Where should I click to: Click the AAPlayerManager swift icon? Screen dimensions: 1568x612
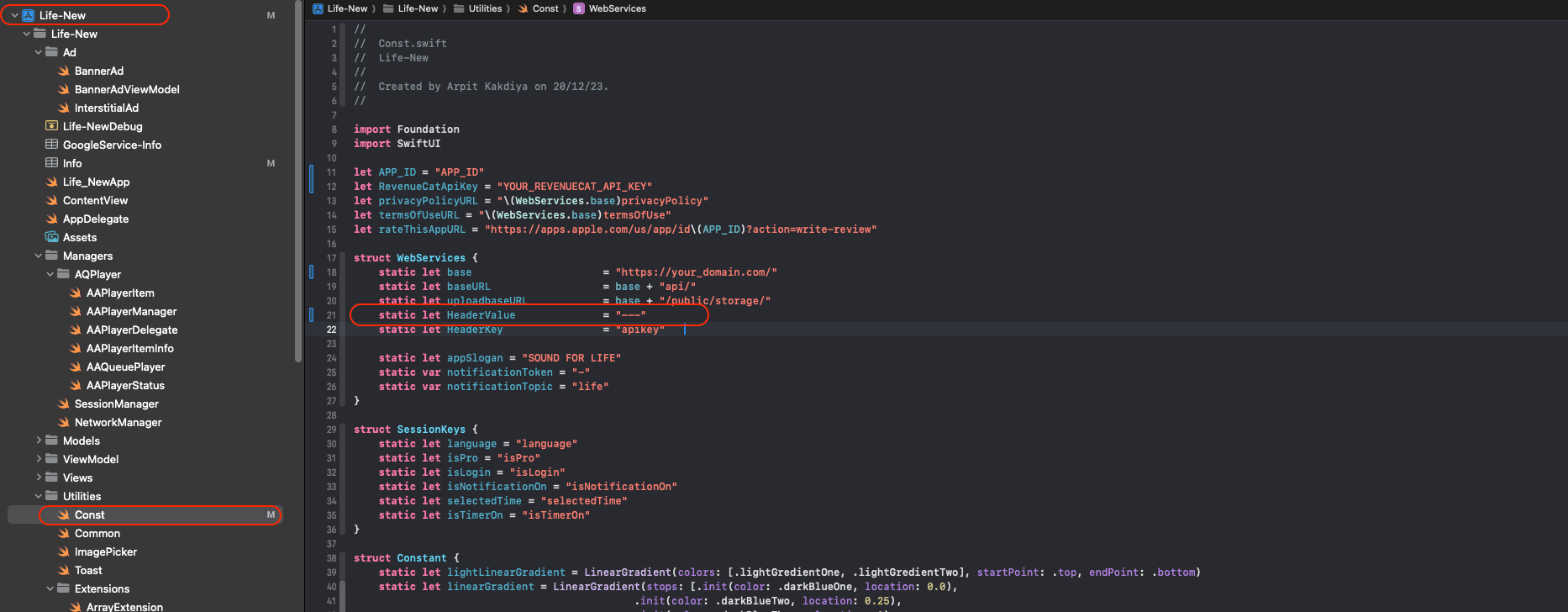(75, 311)
